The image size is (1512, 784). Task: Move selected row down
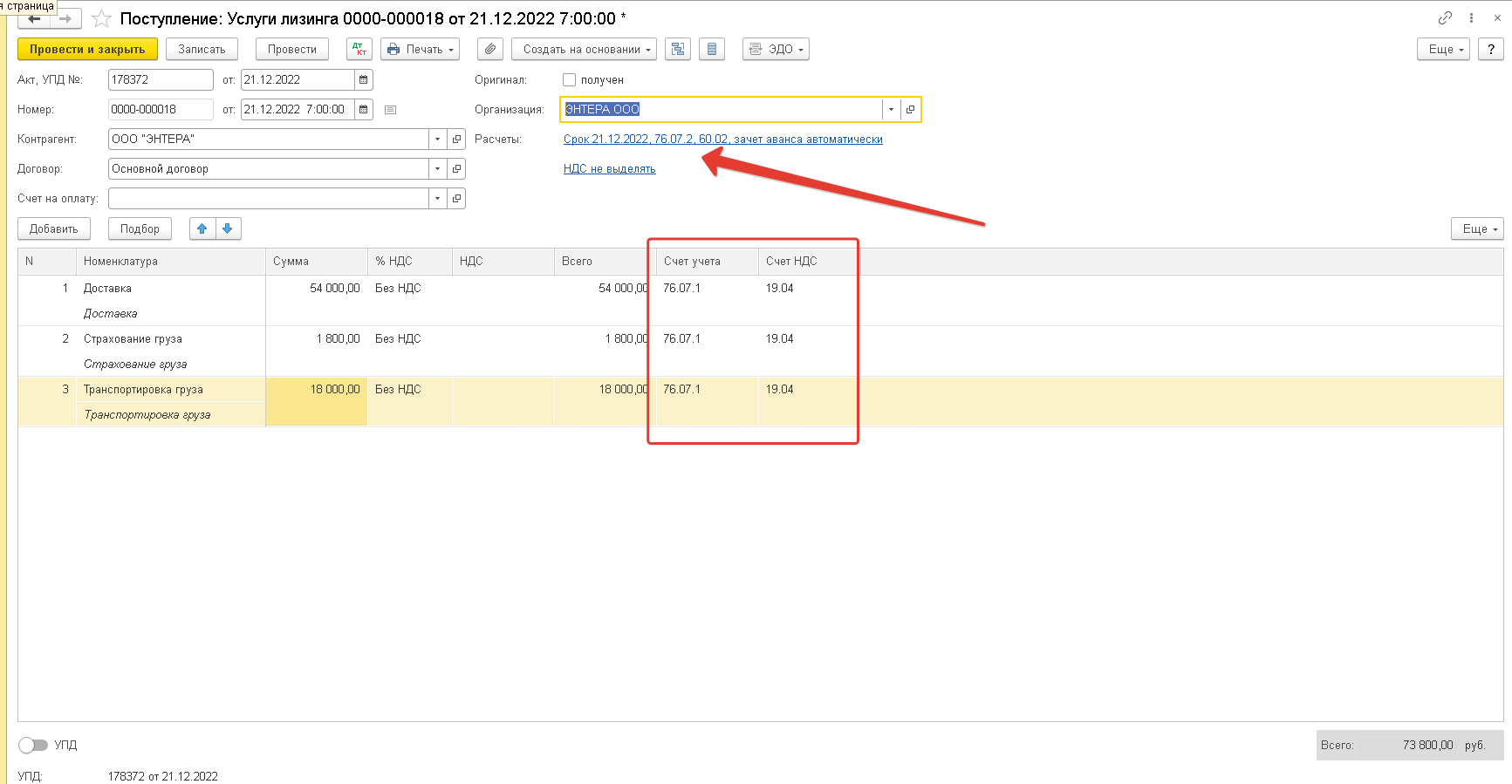(x=228, y=228)
